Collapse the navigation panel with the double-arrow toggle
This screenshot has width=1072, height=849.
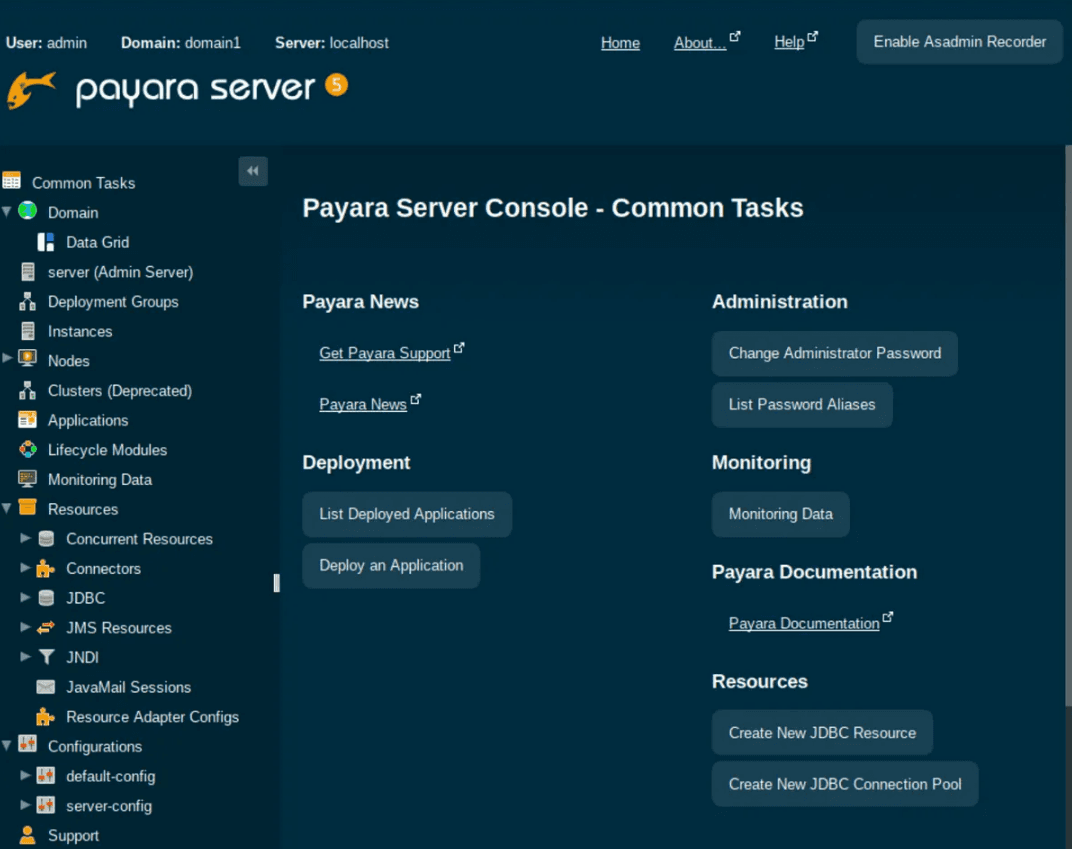coord(253,171)
